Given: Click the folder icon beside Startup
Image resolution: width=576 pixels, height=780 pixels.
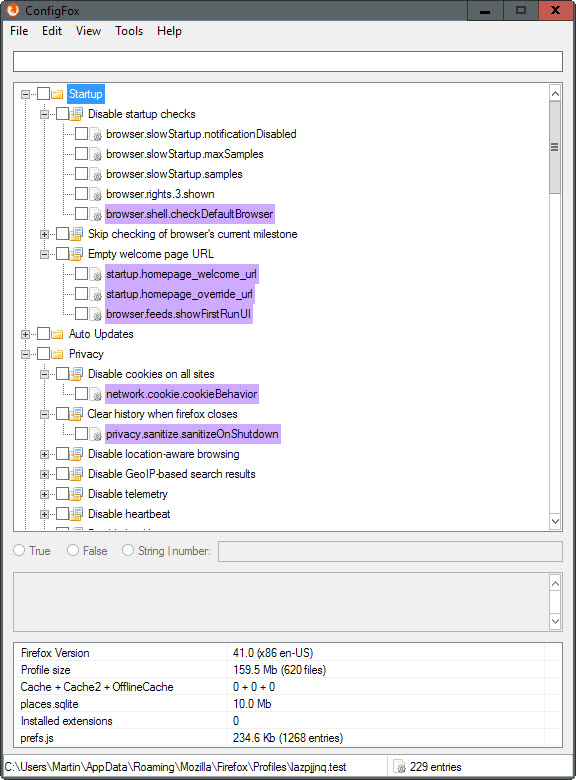Looking at the screenshot, I should point(57,94).
